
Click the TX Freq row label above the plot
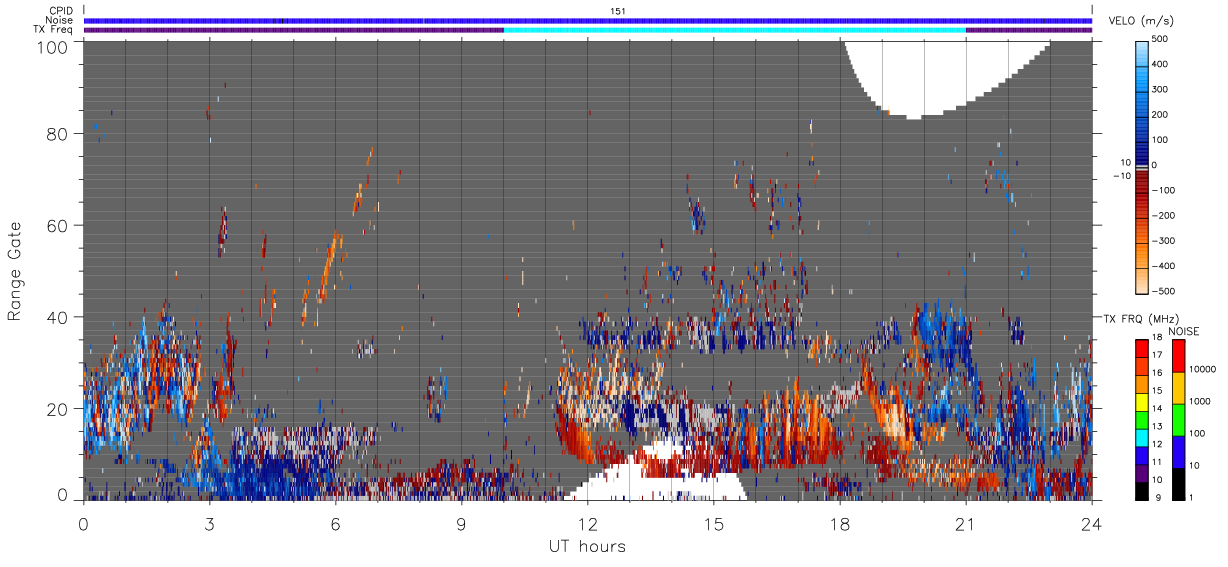click(x=54, y=30)
